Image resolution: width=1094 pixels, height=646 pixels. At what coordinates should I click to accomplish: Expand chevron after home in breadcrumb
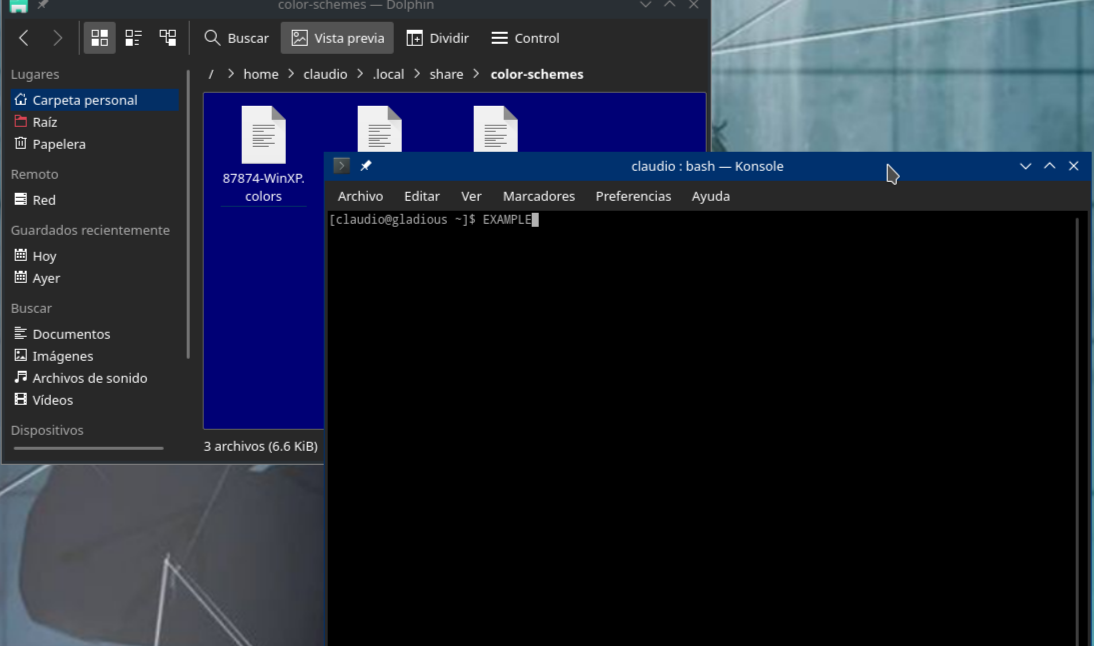coord(291,74)
